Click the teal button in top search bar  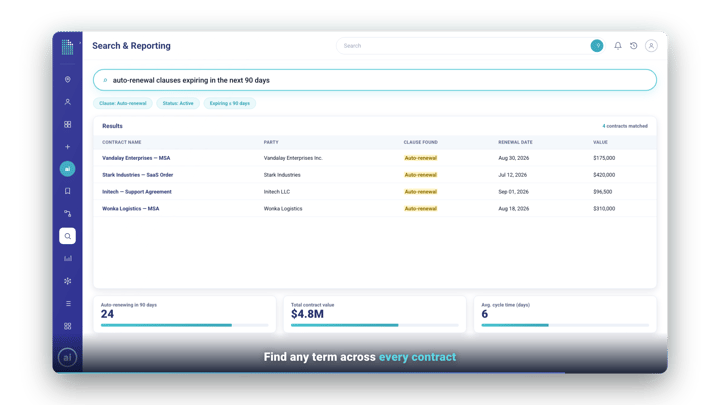[x=597, y=45]
